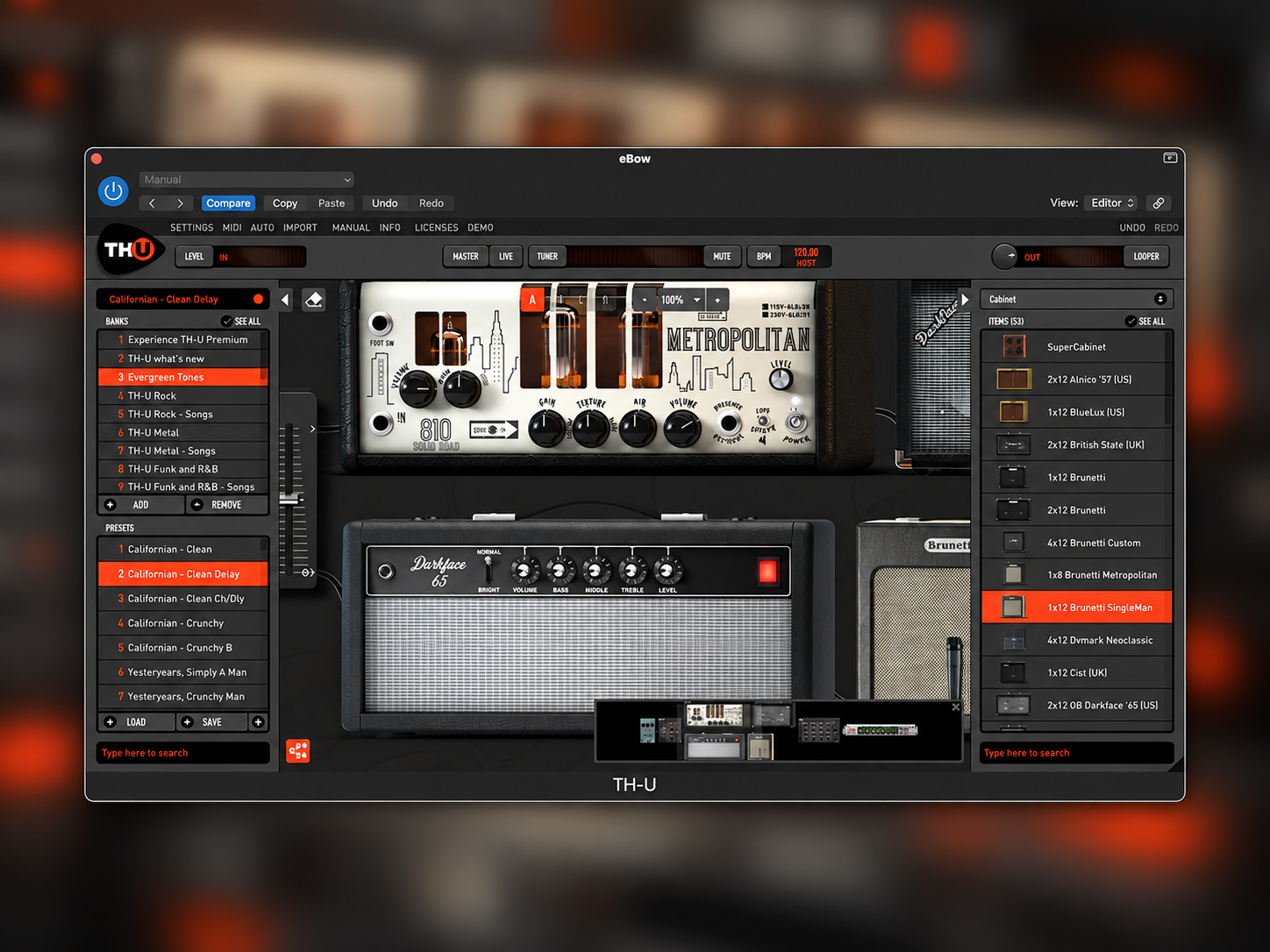The image size is (1270, 952).
Task: Open the MIDI menu
Action: pos(232,228)
